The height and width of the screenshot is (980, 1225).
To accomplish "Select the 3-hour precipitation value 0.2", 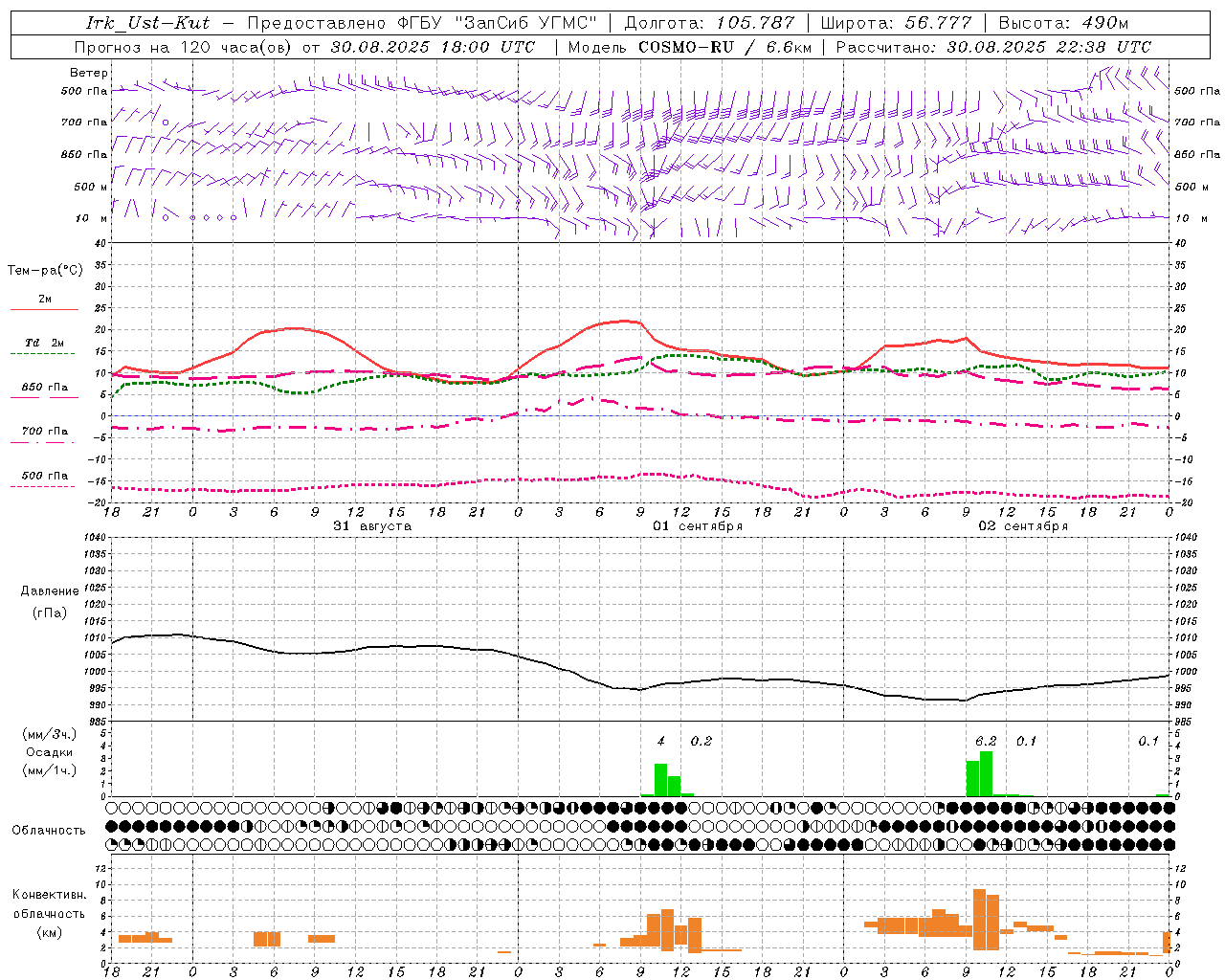I will pyautogui.click(x=702, y=741).
